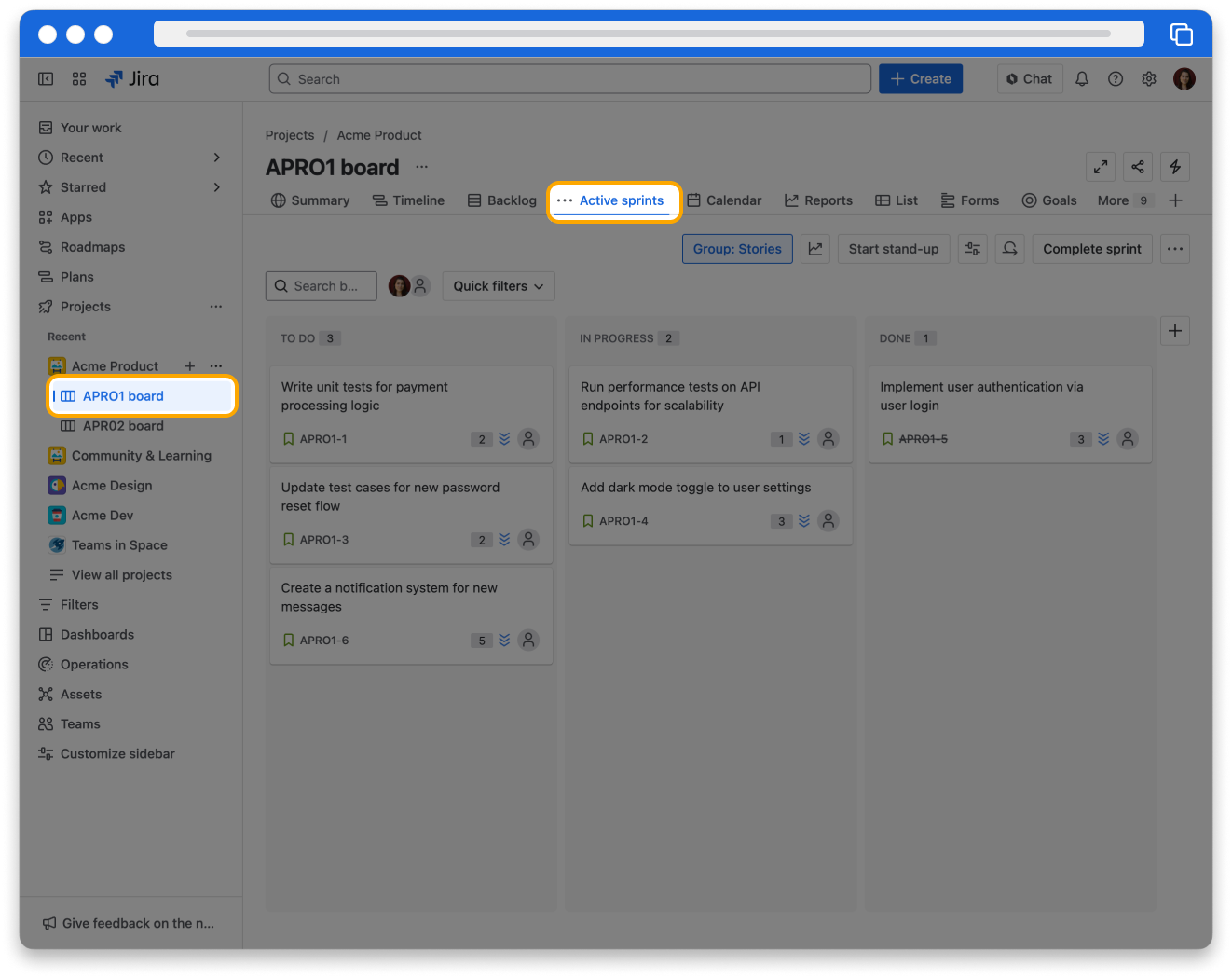Click the refresh comment icon beside Complete sprint

point(1010,249)
